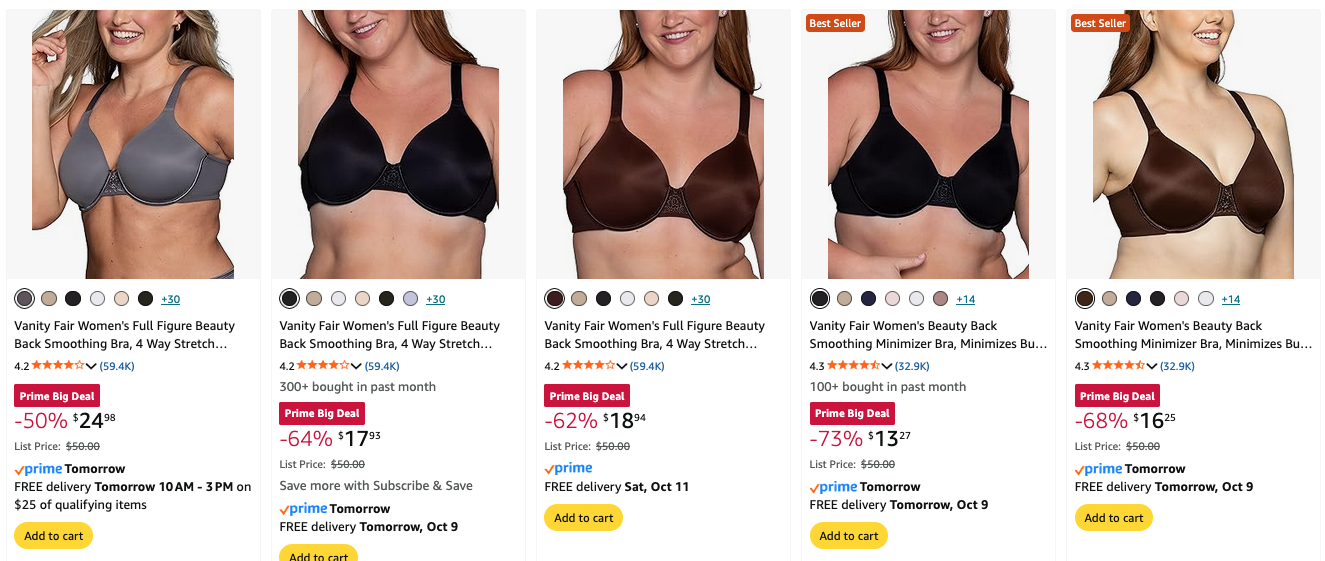The height and width of the screenshot is (561, 1325).
Task: Select the lavender color swatch on the $17.93 bra
Action: click(410, 299)
